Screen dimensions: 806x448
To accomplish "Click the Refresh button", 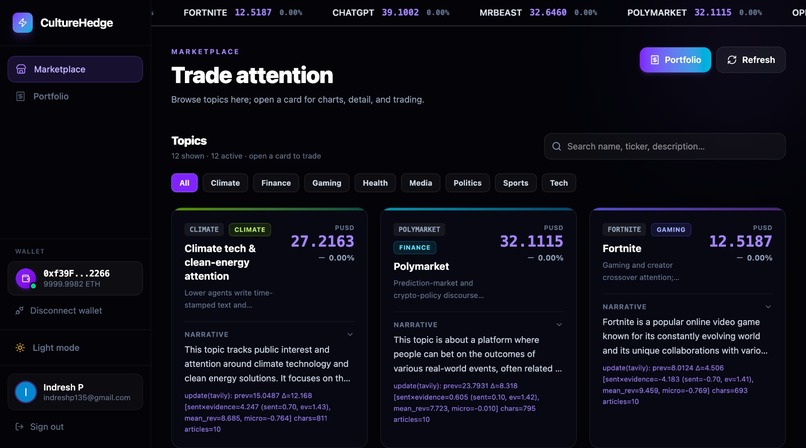I will 751,60.
